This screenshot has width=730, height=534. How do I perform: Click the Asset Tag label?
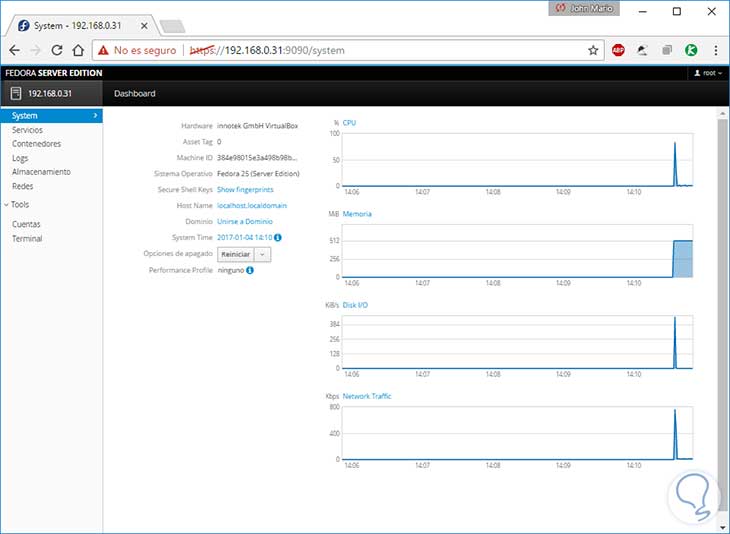click(198, 142)
